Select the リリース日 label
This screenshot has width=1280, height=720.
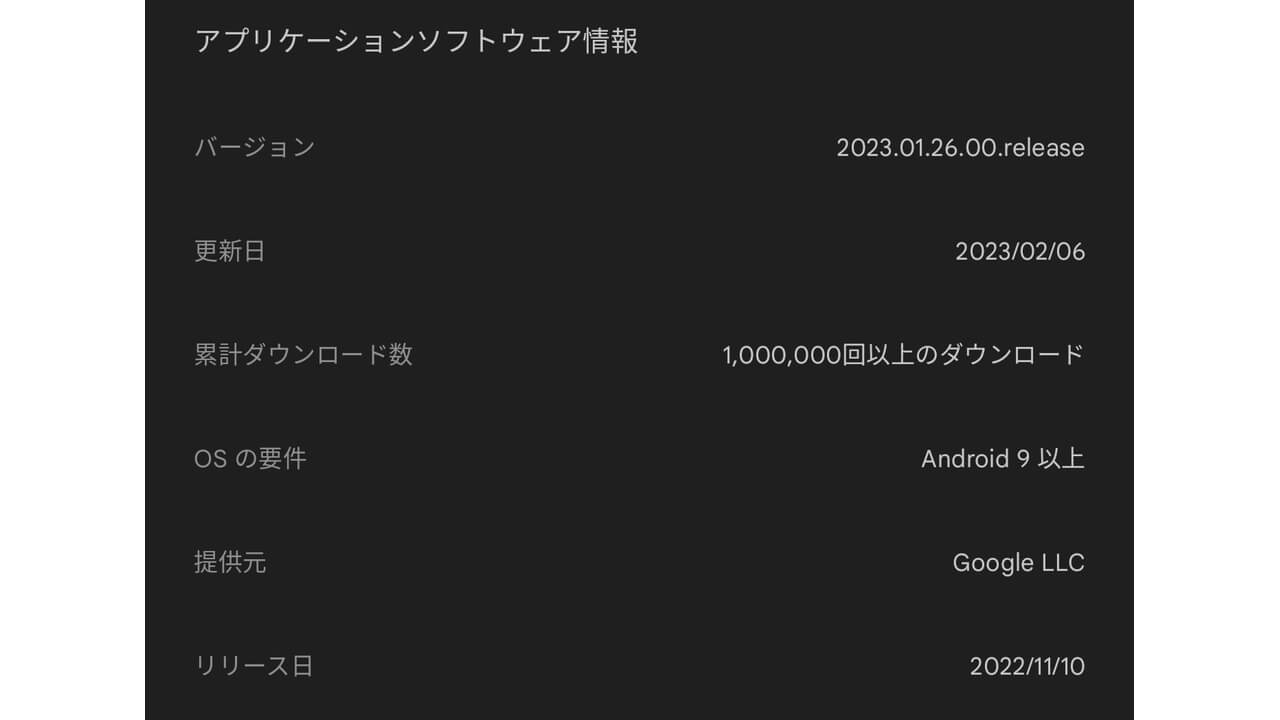click(253, 666)
